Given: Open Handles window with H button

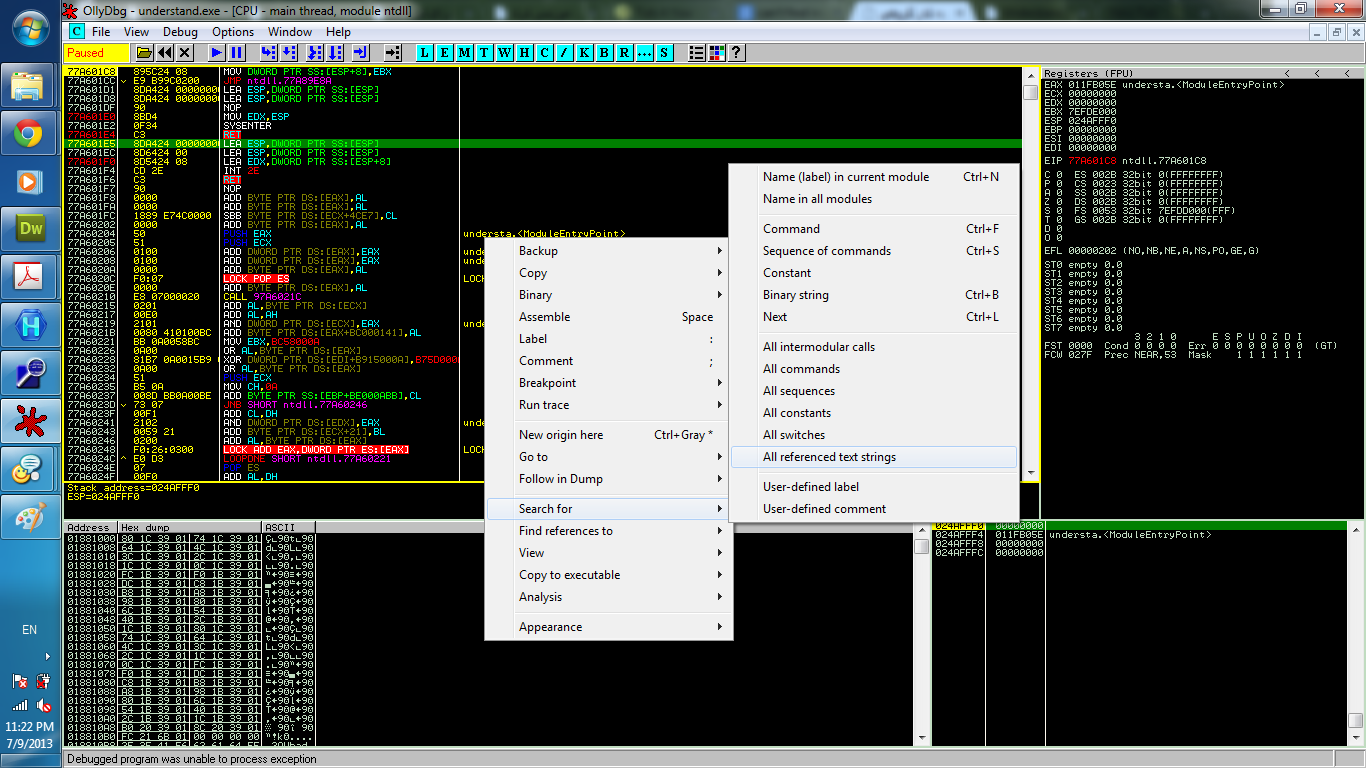Looking at the screenshot, I should [x=525, y=52].
